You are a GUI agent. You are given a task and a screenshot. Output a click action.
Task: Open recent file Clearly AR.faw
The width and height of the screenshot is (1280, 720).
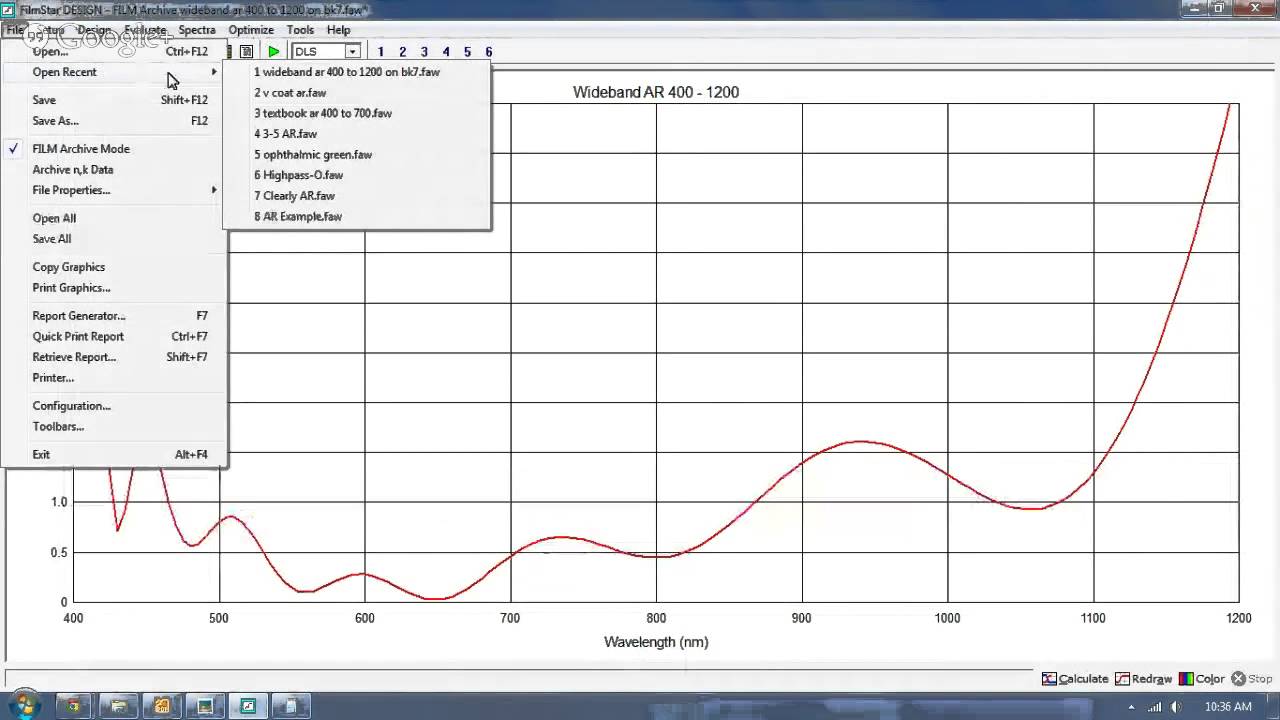point(357,196)
